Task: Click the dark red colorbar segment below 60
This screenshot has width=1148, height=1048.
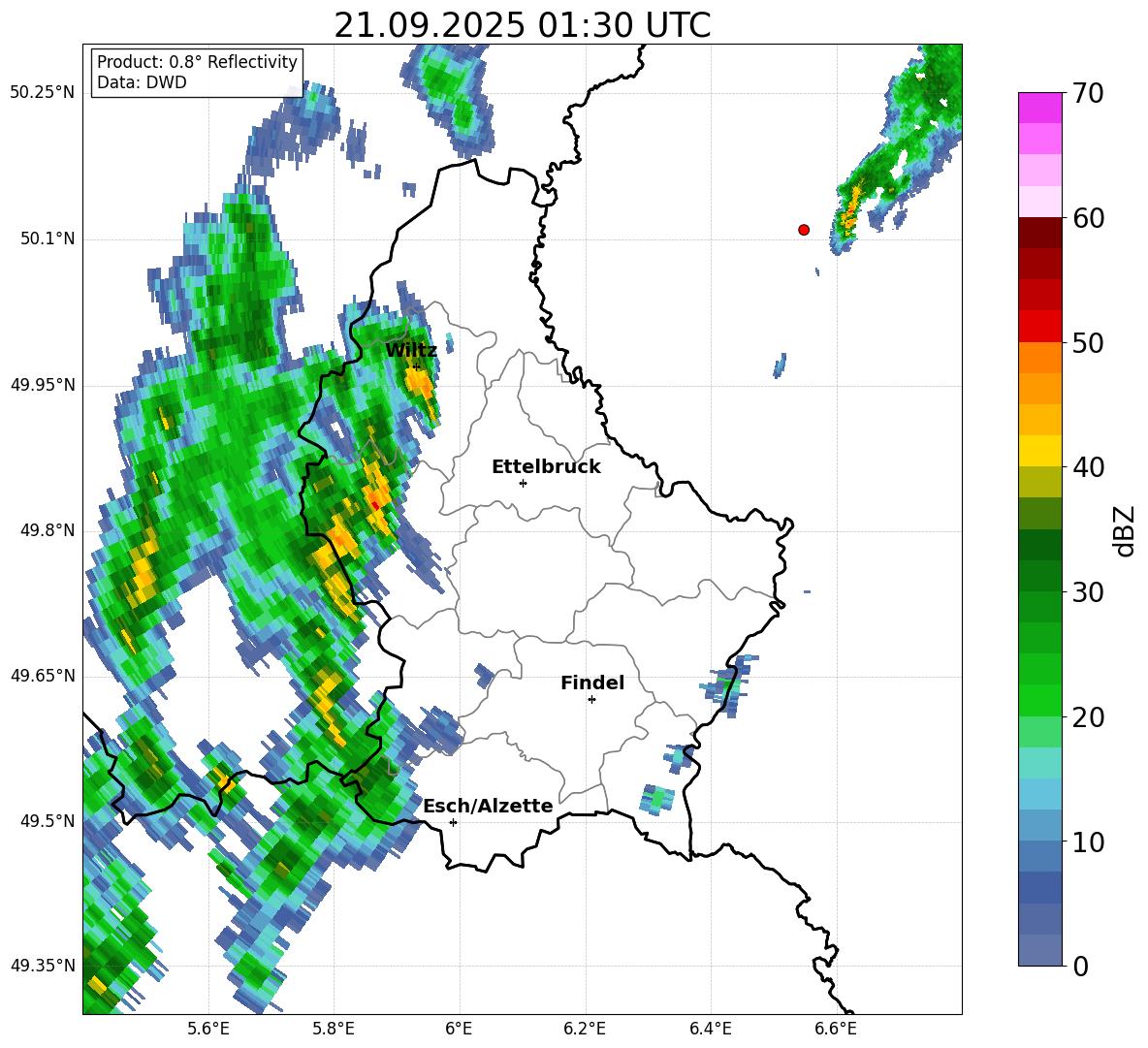Action: [1040, 233]
